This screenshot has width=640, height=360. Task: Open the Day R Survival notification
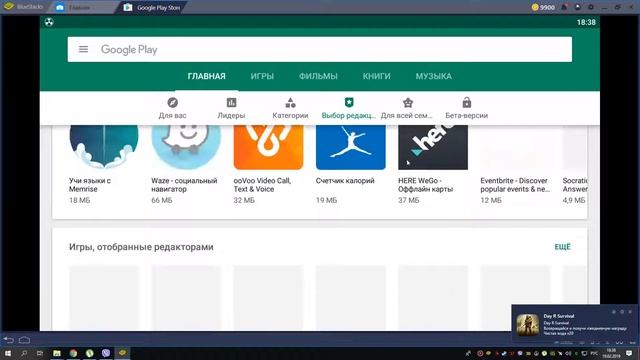tap(575, 325)
